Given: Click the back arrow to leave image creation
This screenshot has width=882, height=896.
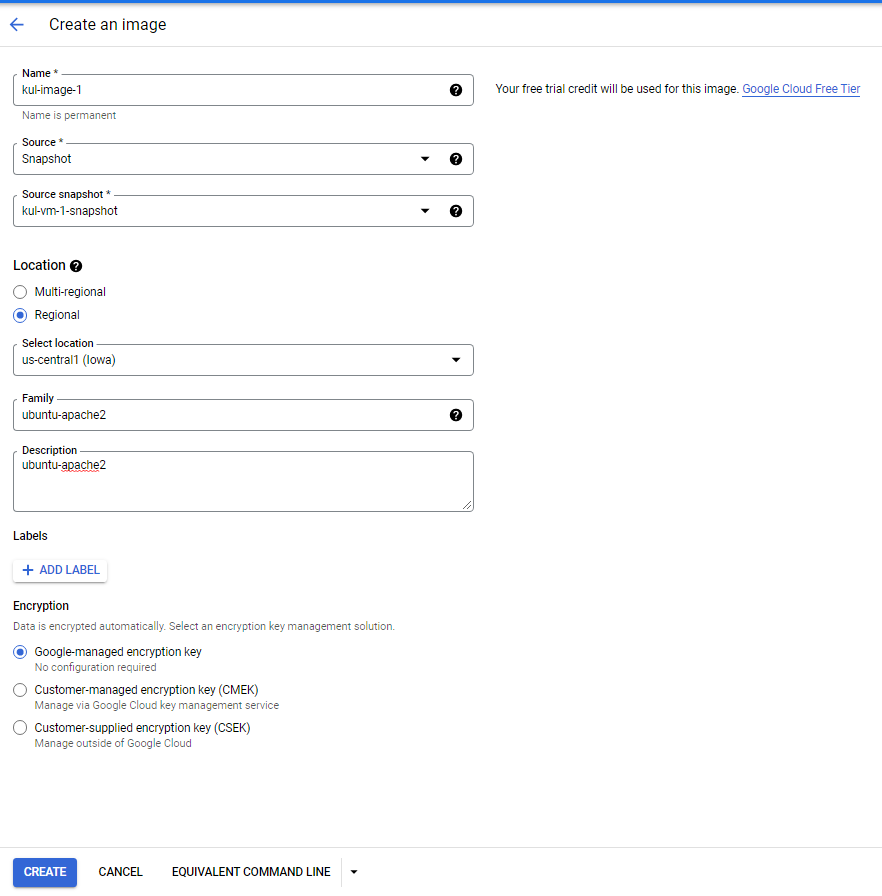Looking at the screenshot, I should click(16, 24).
